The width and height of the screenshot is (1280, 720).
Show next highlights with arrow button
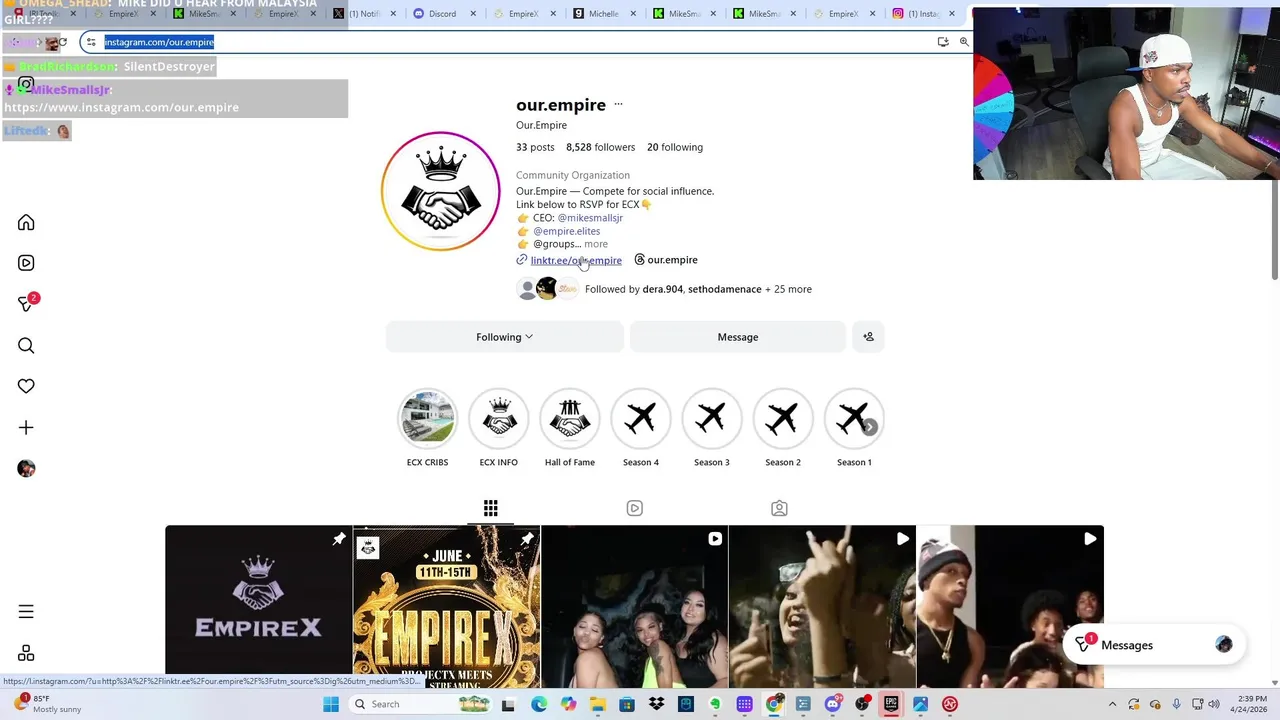(870, 427)
